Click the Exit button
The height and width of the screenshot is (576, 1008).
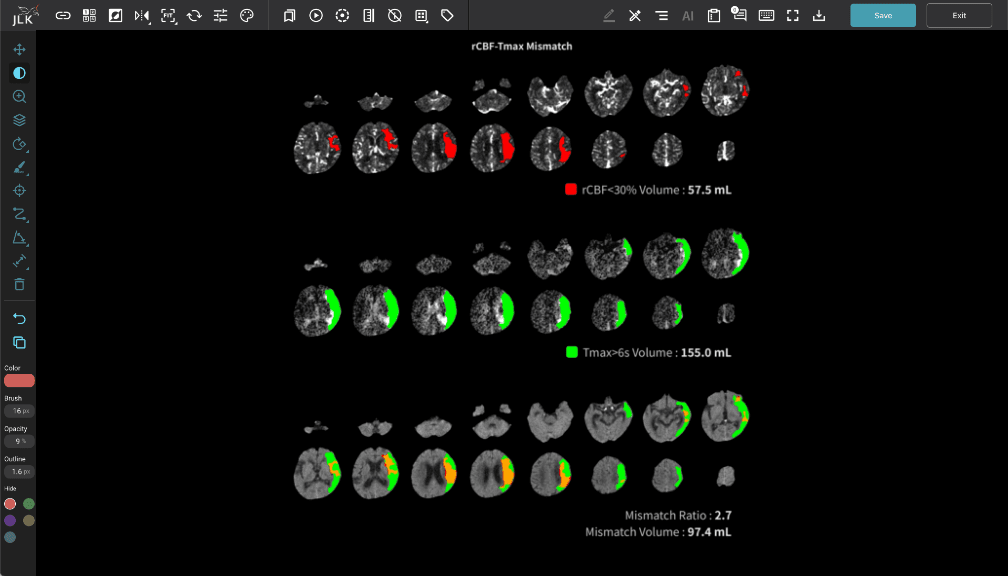(x=959, y=15)
